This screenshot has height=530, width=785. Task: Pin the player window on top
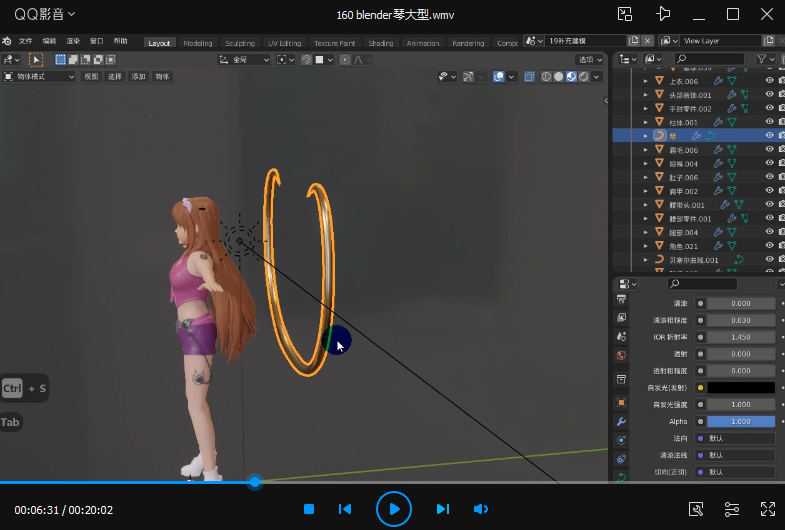click(662, 14)
